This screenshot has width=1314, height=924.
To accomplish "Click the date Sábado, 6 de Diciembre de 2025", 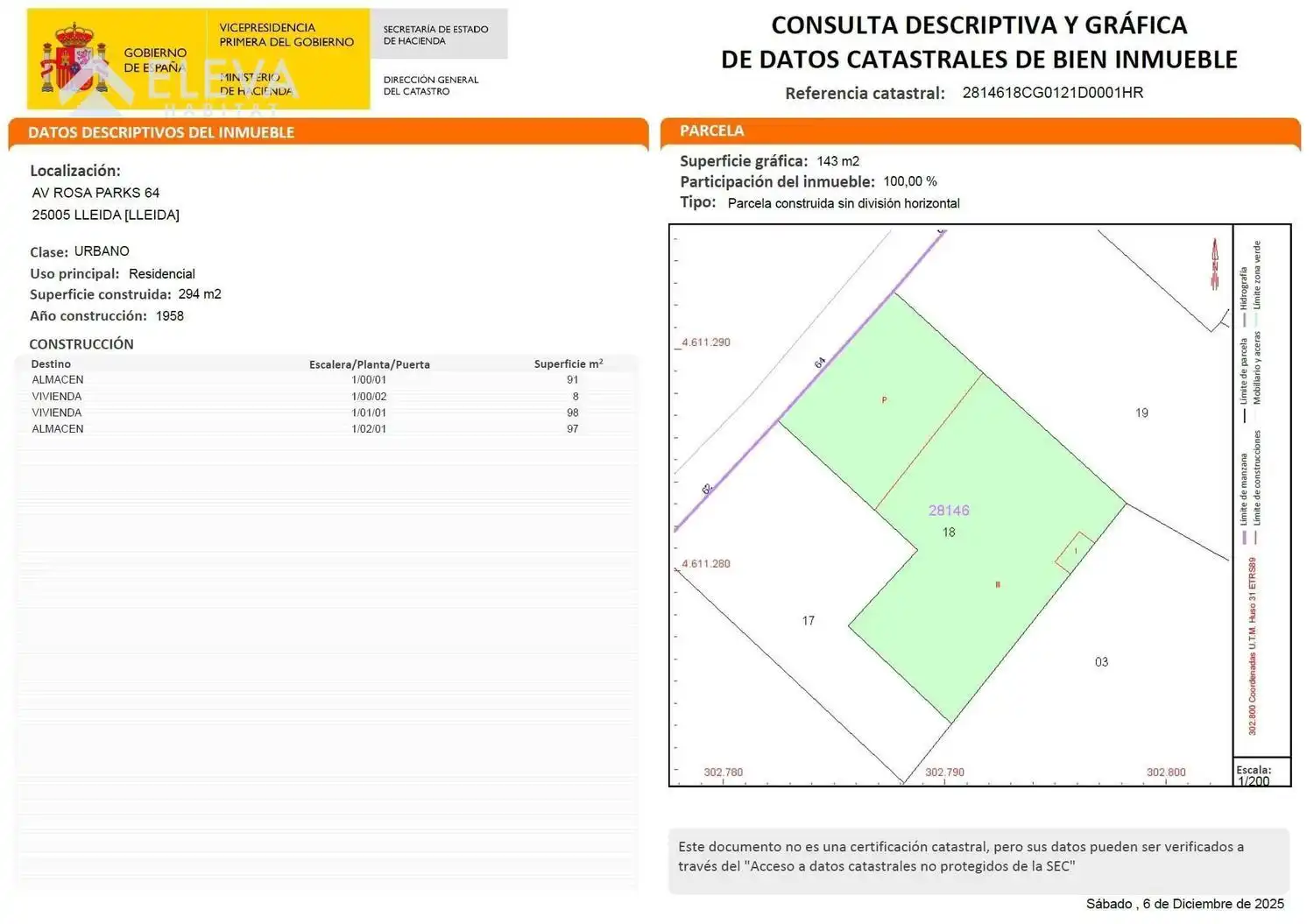I will 1185,904.
